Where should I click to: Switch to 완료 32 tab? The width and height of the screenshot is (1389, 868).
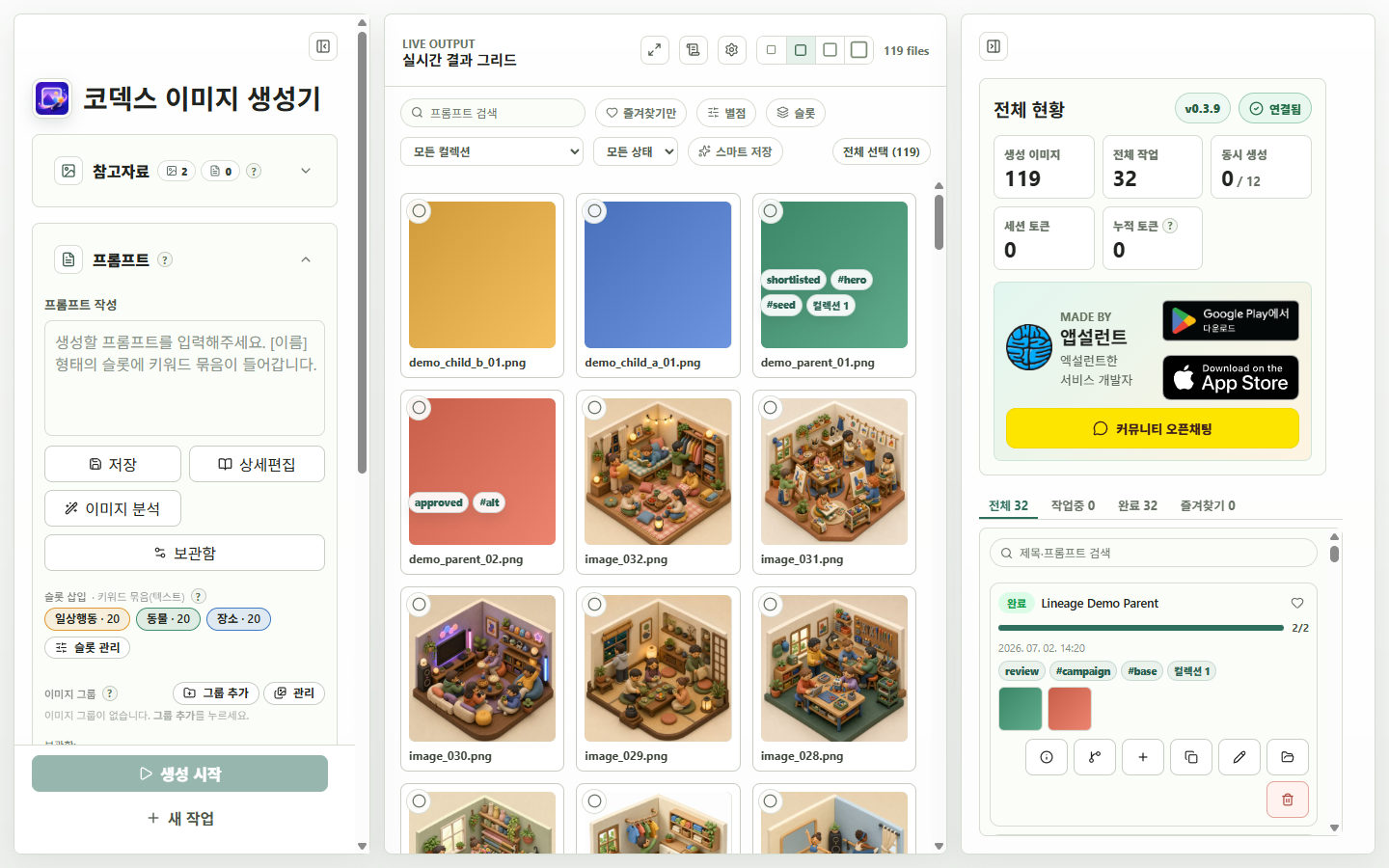coord(1137,505)
